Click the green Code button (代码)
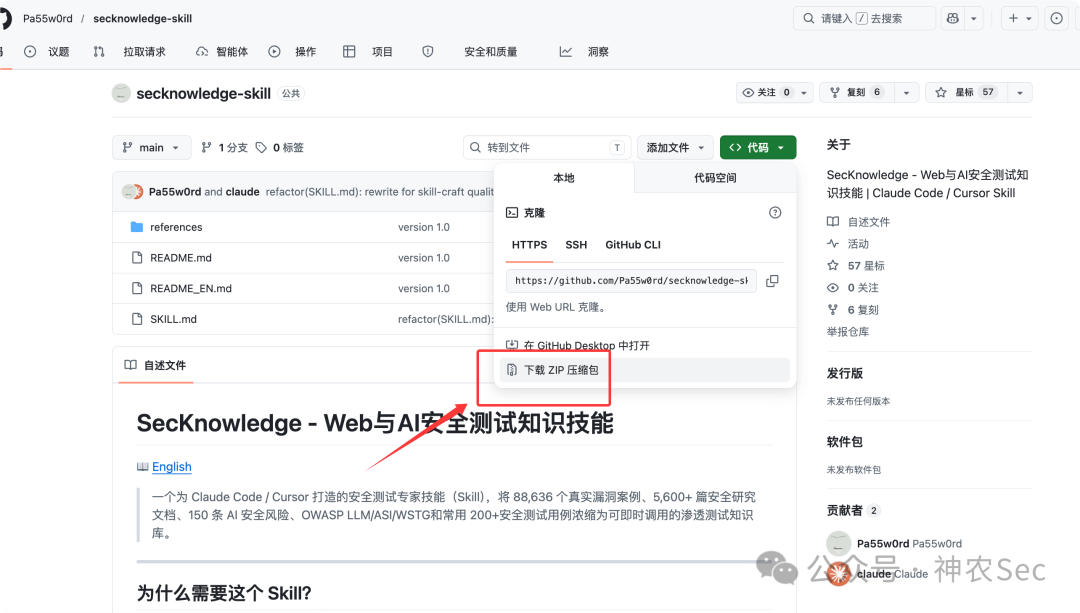Screen dimensions: 1080x613 click(758, 147)
